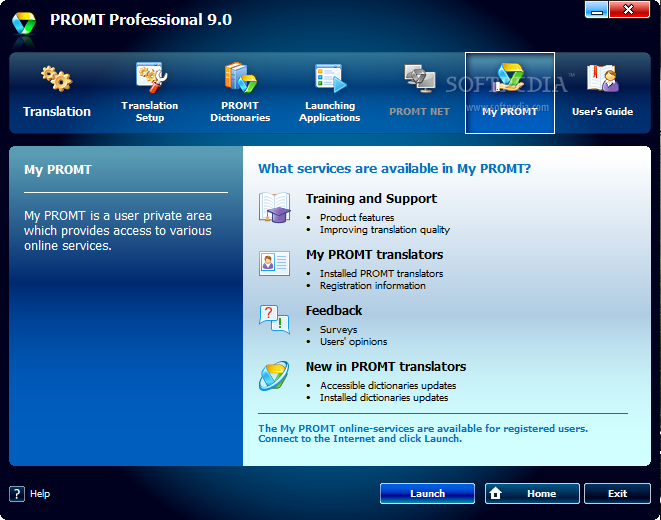Image resolution: width=661 pixels, height=520 pixels.
Task: Open the Help link text
Action: [x=40, y=494]
